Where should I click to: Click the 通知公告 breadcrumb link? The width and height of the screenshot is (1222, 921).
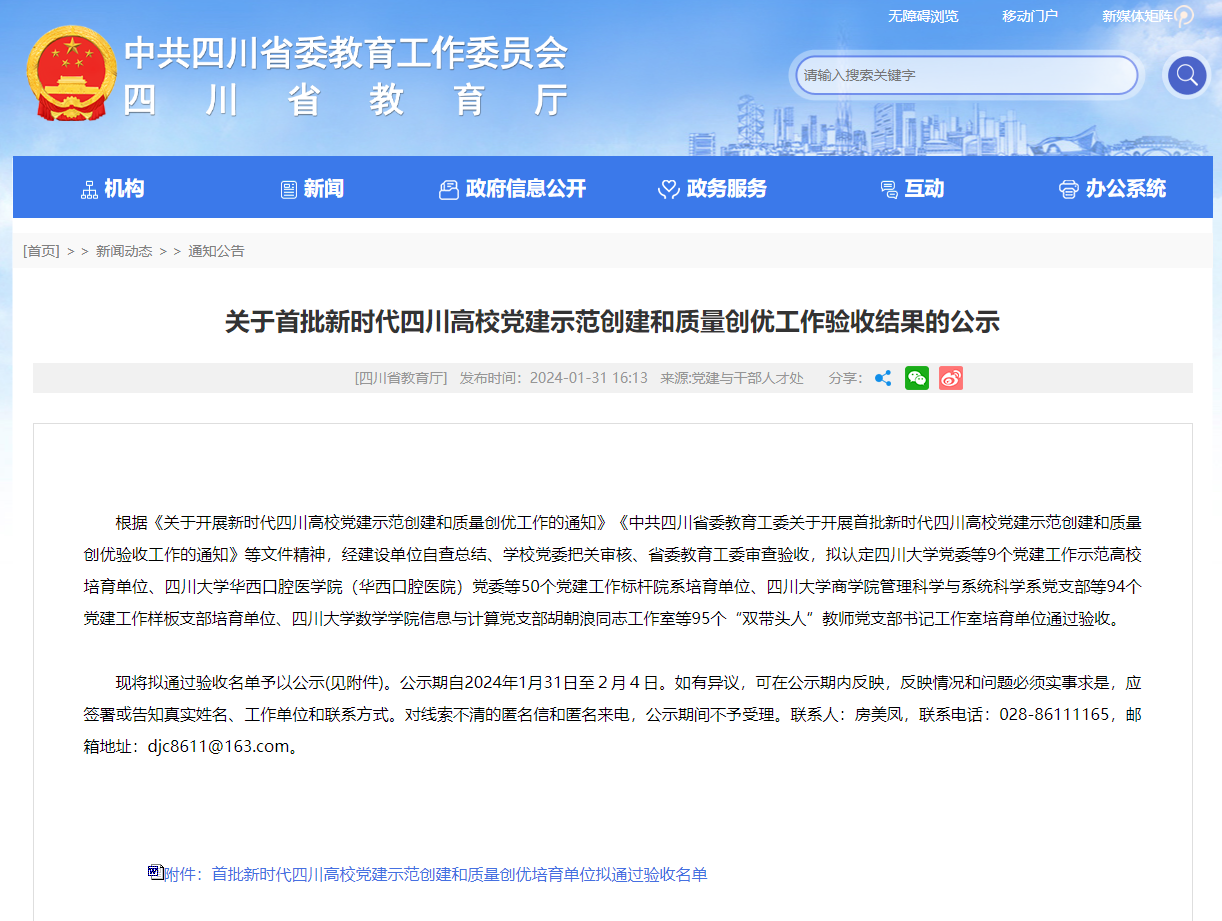(x=216, y=251)
